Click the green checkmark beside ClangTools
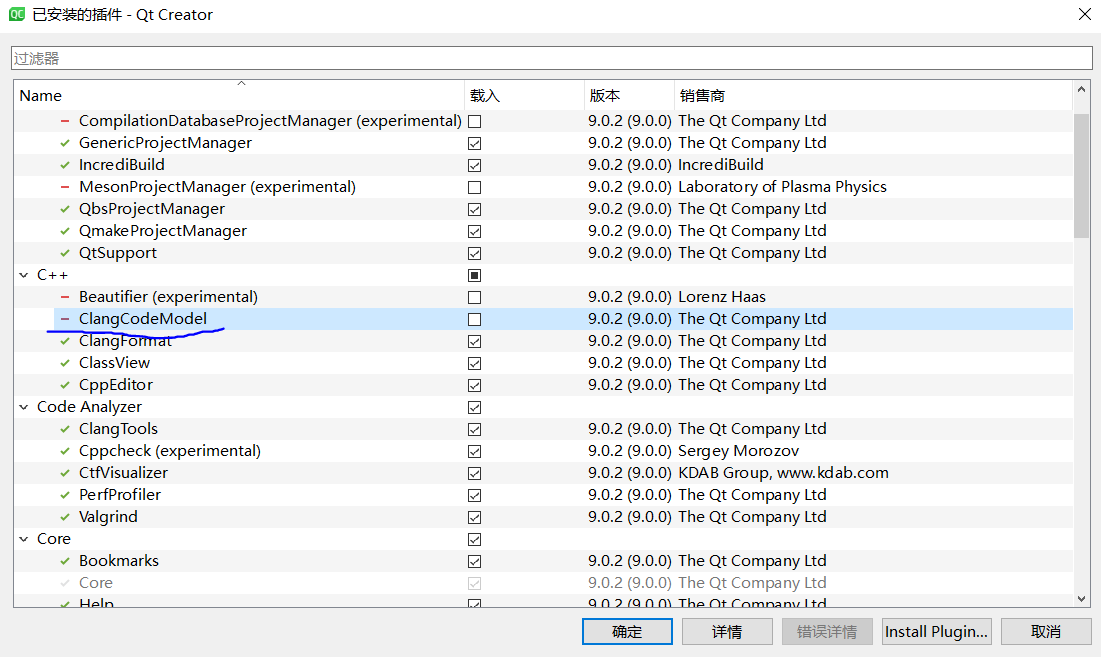The width and height of the screenshot is (1101, 657). click(x=65, y=429)
